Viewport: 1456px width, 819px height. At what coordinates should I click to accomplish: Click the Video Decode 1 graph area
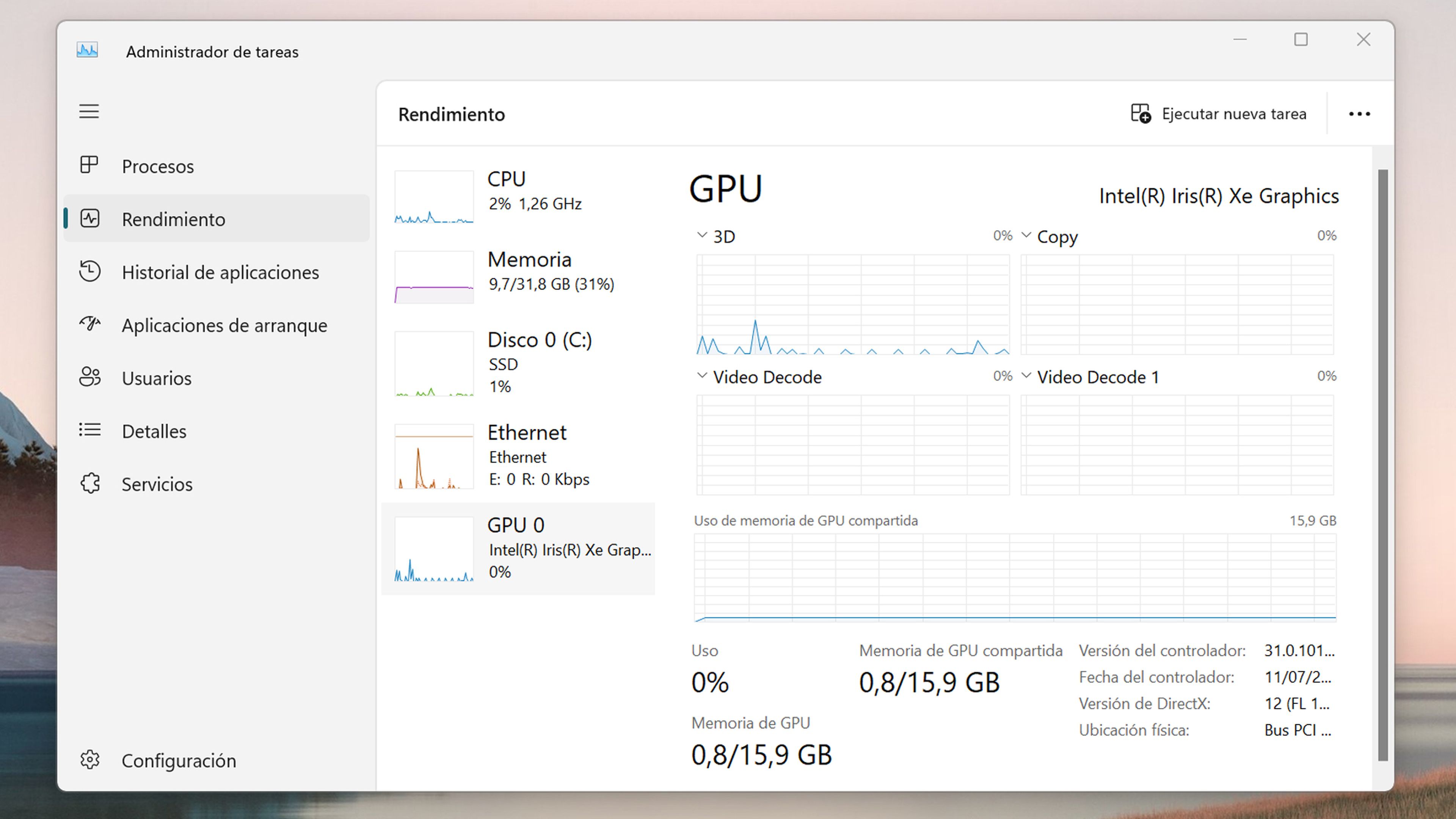[1177, 445]
